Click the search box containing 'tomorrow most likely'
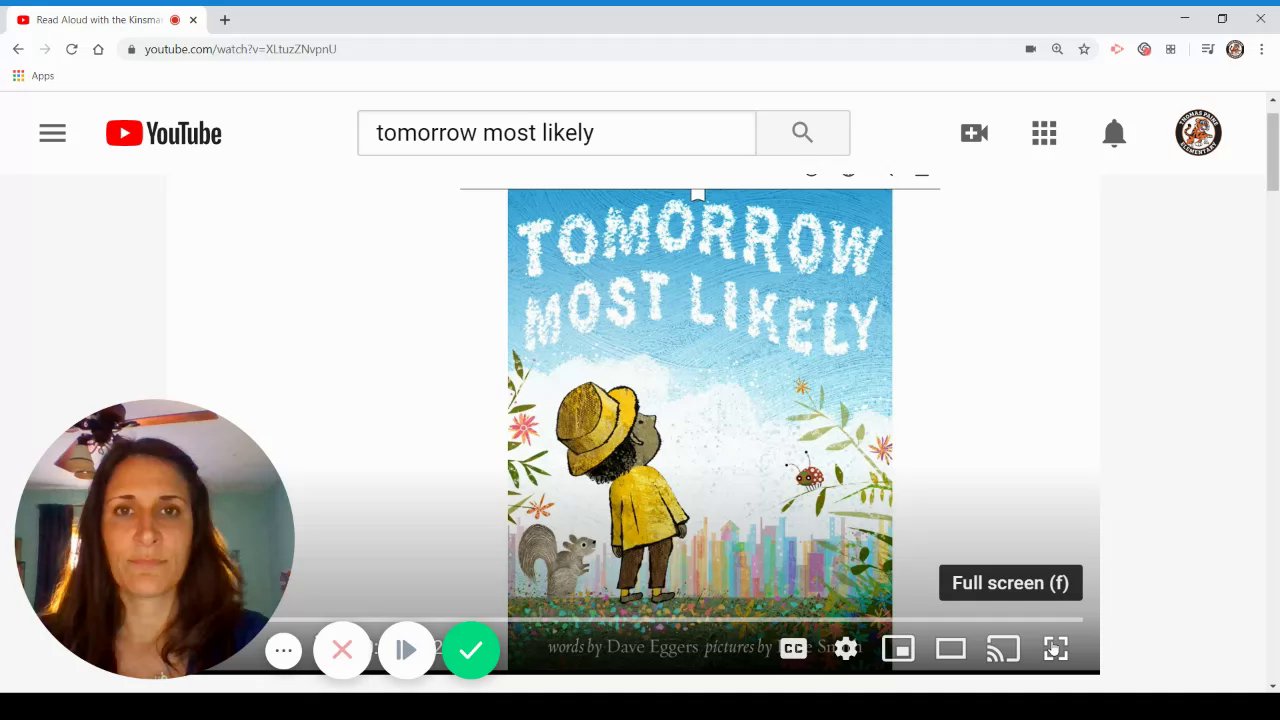 click(x=556, y=133)
